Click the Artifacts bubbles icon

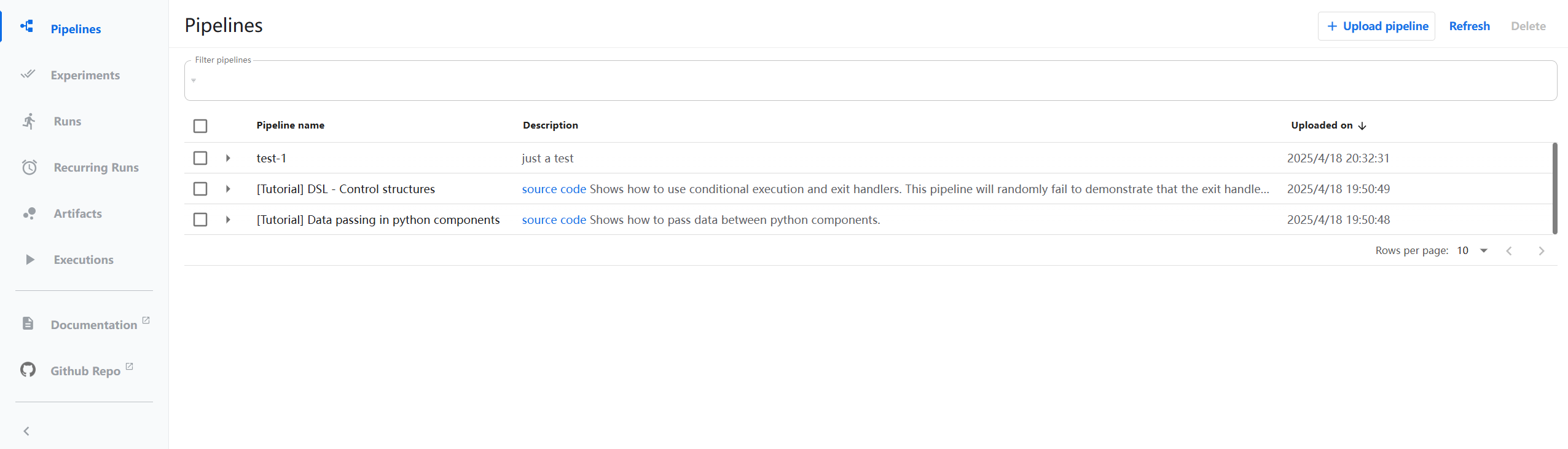(x=29, y=213)
